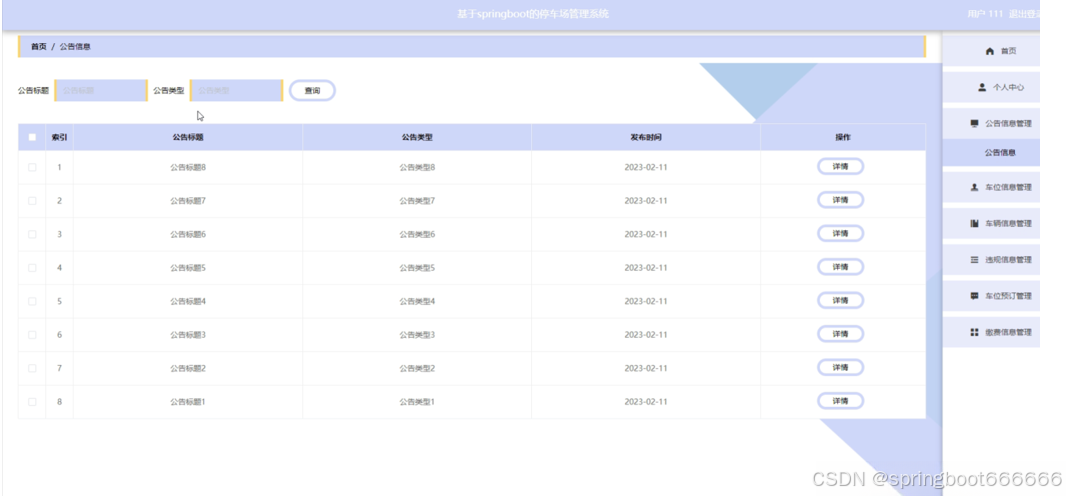The height and width of the screenshot is (496, 1066).
Task: Click the person icon beside 个人中心
Action: 982,87
